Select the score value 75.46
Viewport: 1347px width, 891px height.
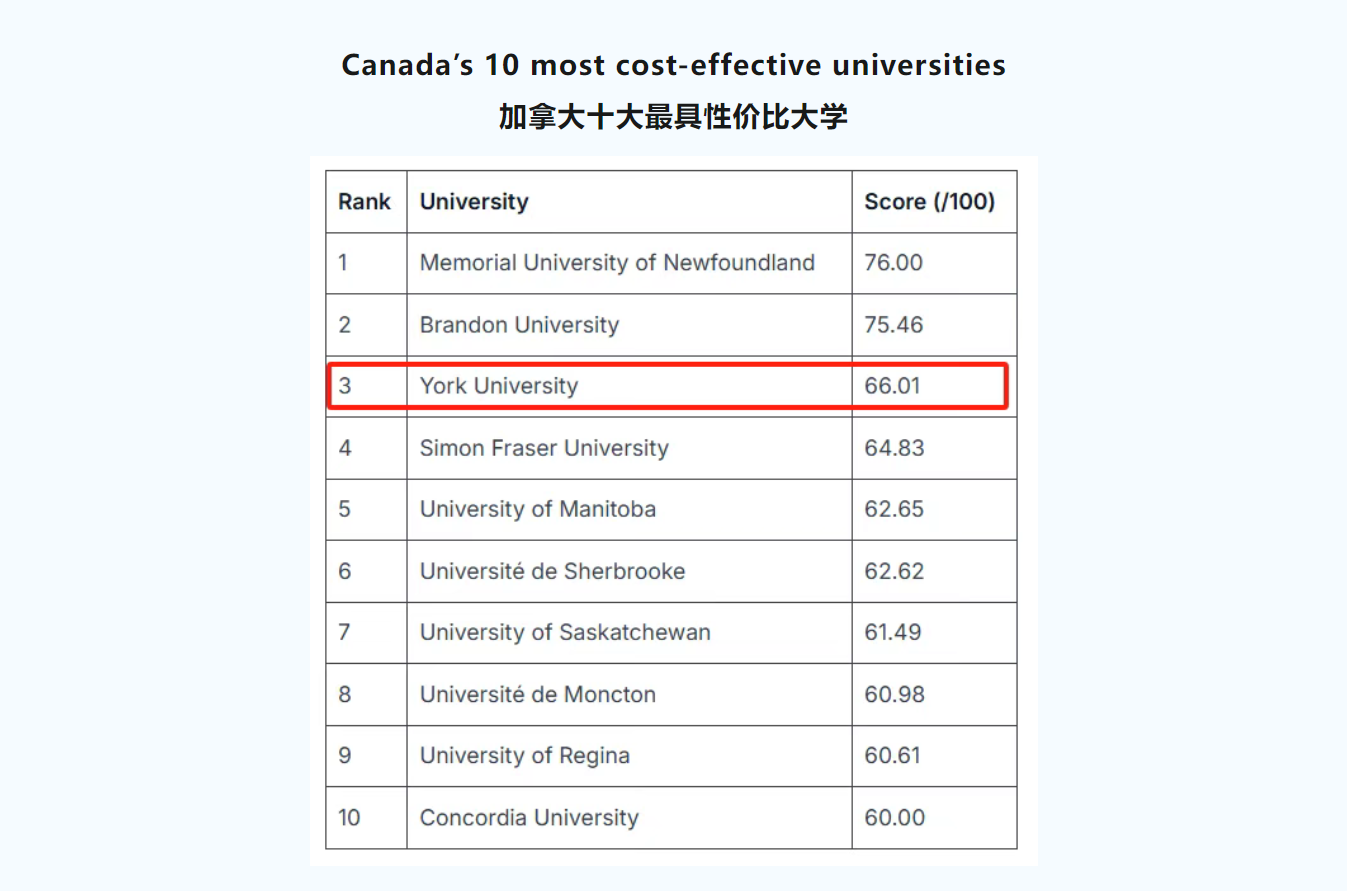[894, 325]
